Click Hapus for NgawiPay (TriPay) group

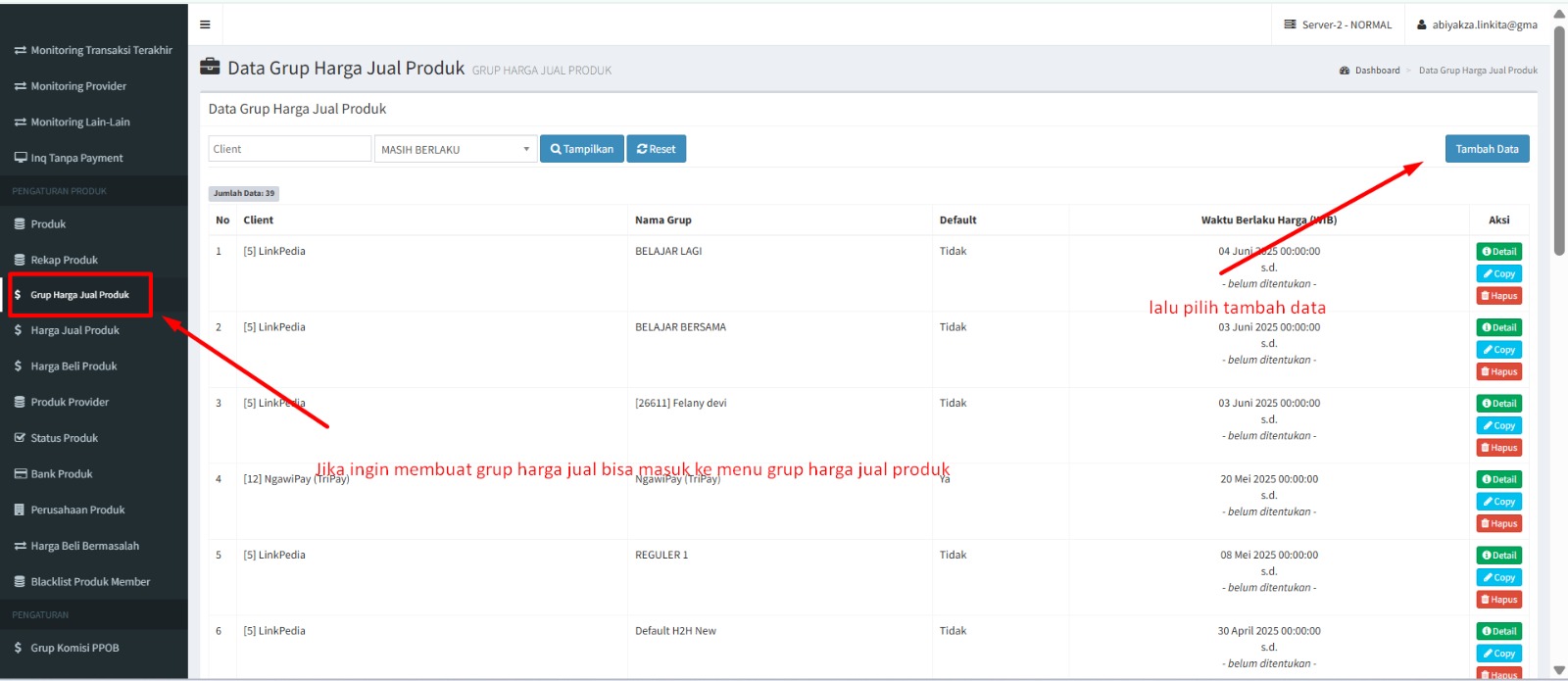[x=1499, y=523]
